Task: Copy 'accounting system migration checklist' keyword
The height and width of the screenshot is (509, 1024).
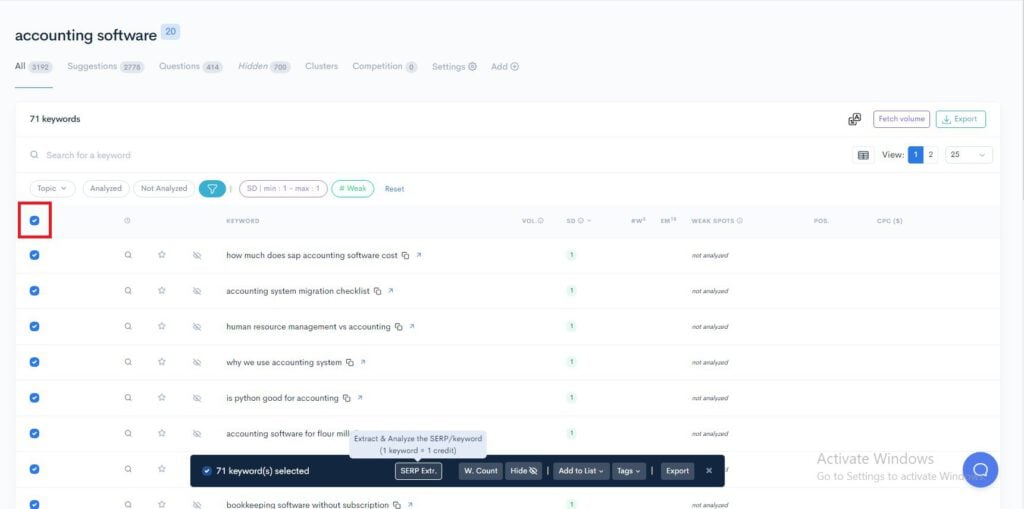Action: pos(377,291)
